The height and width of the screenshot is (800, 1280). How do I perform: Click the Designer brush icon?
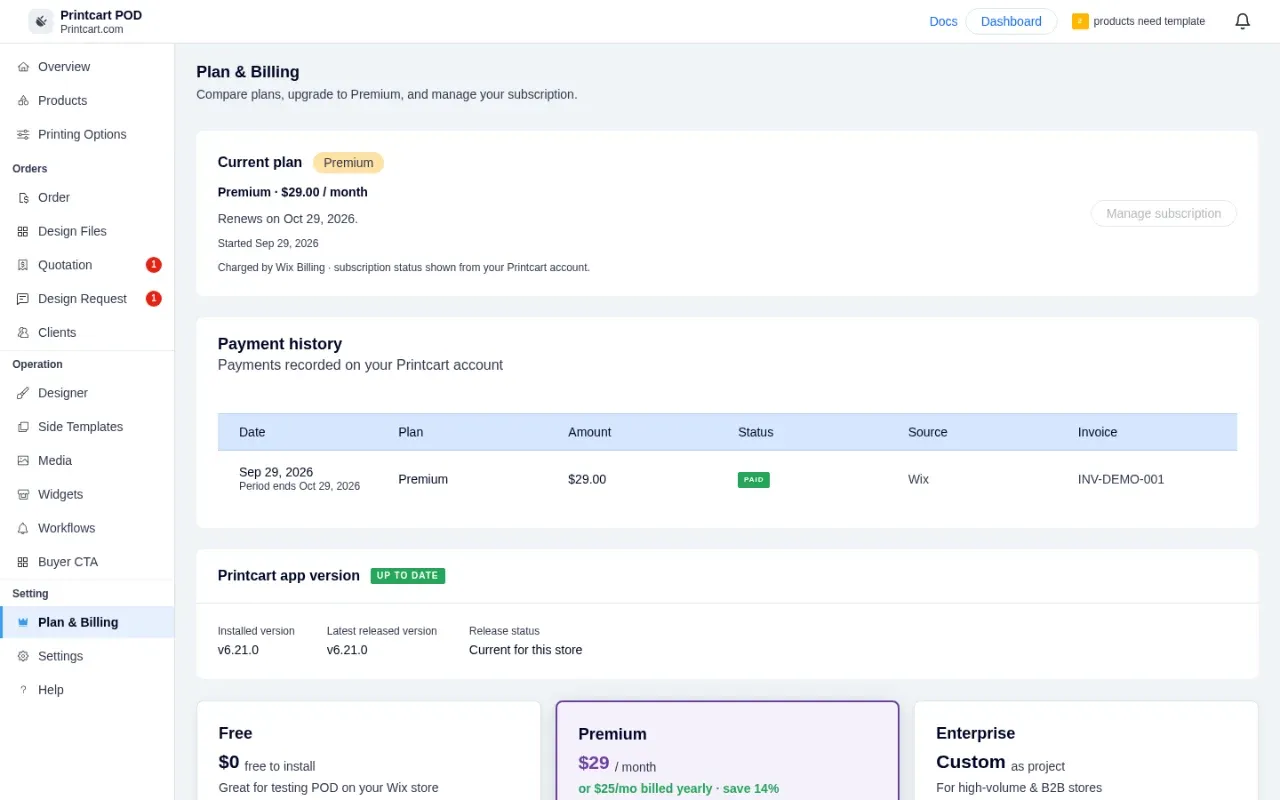[23, 393]
